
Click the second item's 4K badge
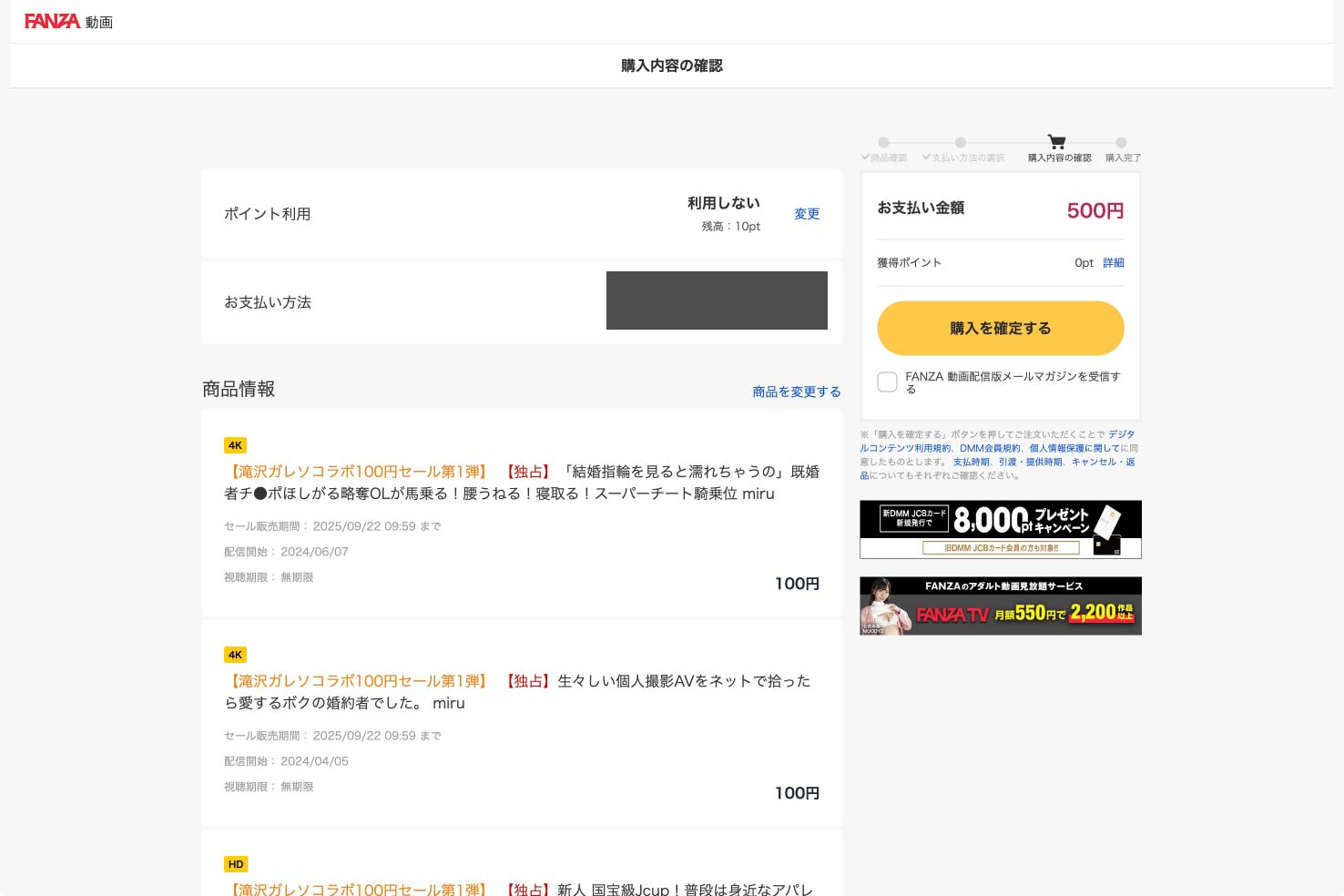[235, 655]
